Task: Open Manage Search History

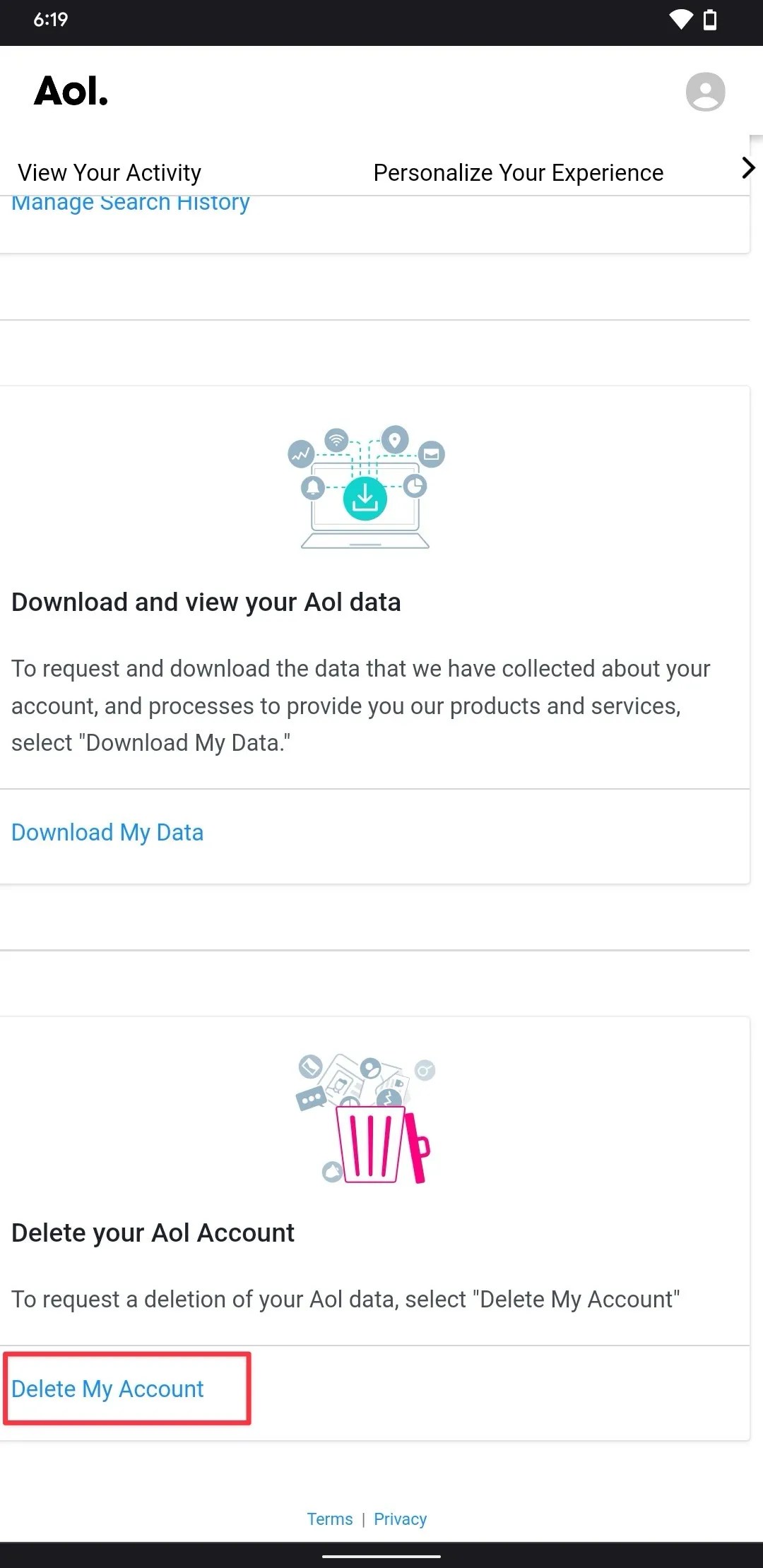Action: (x=130, y=204)
